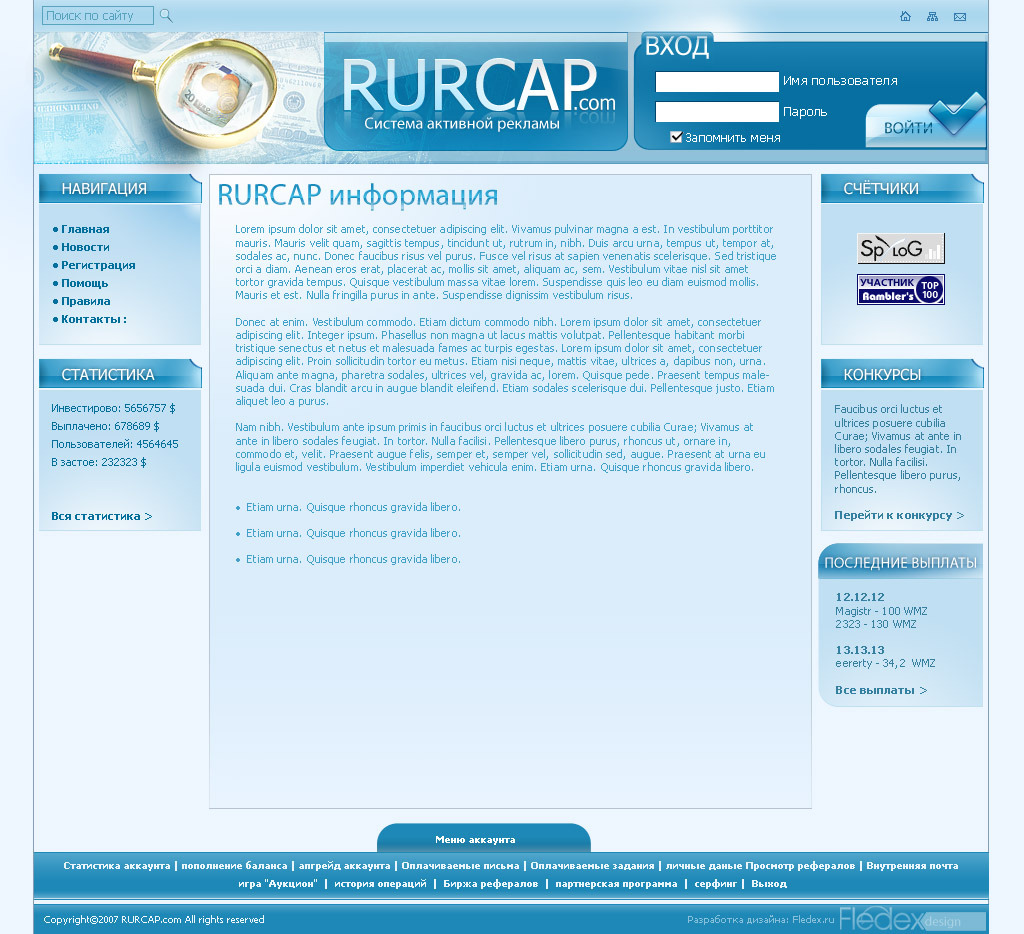Open the Rambler's Top 100 badge

click(x=899, y=289)
